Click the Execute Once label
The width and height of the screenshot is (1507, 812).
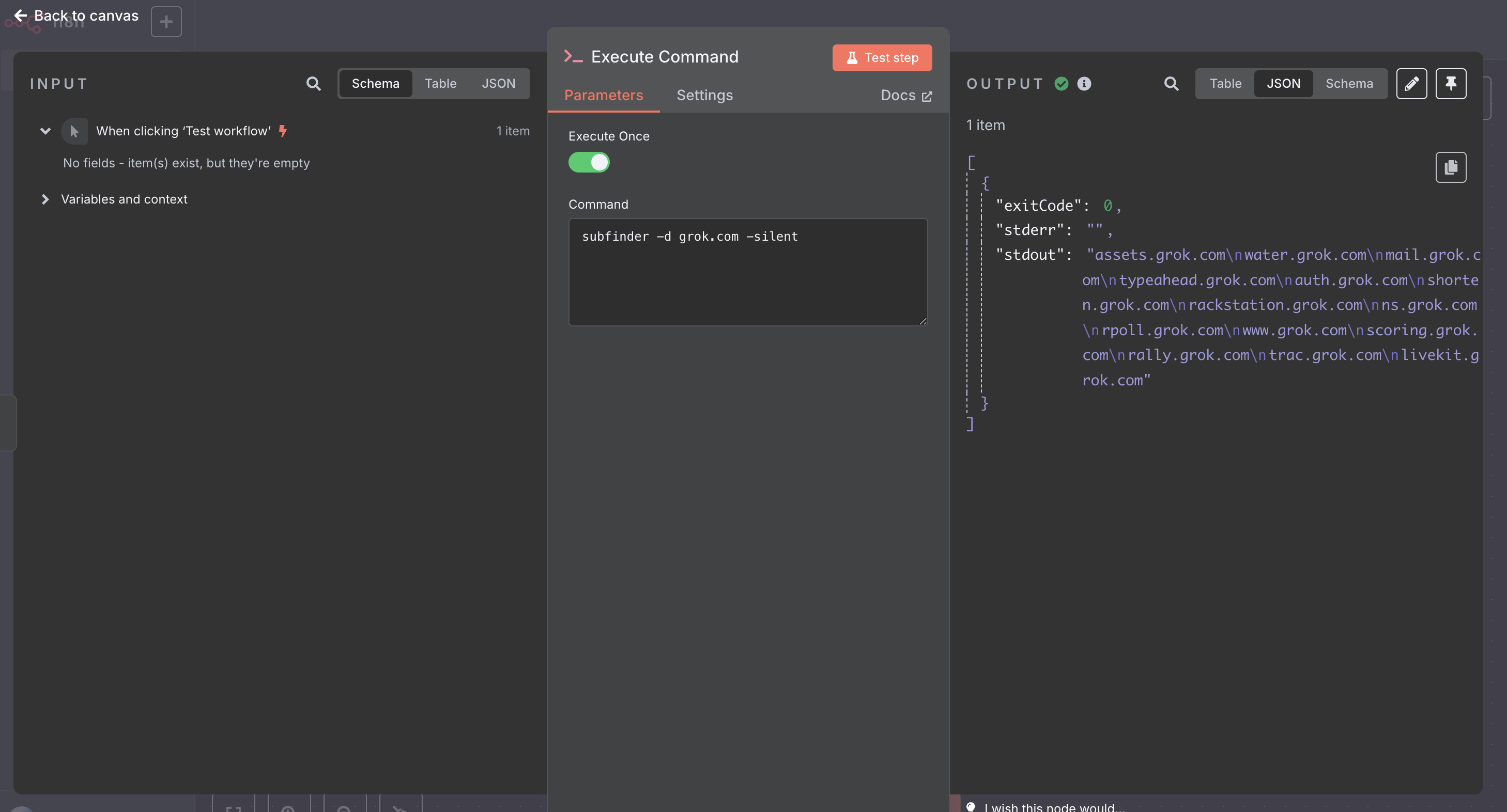coord(609,136)
